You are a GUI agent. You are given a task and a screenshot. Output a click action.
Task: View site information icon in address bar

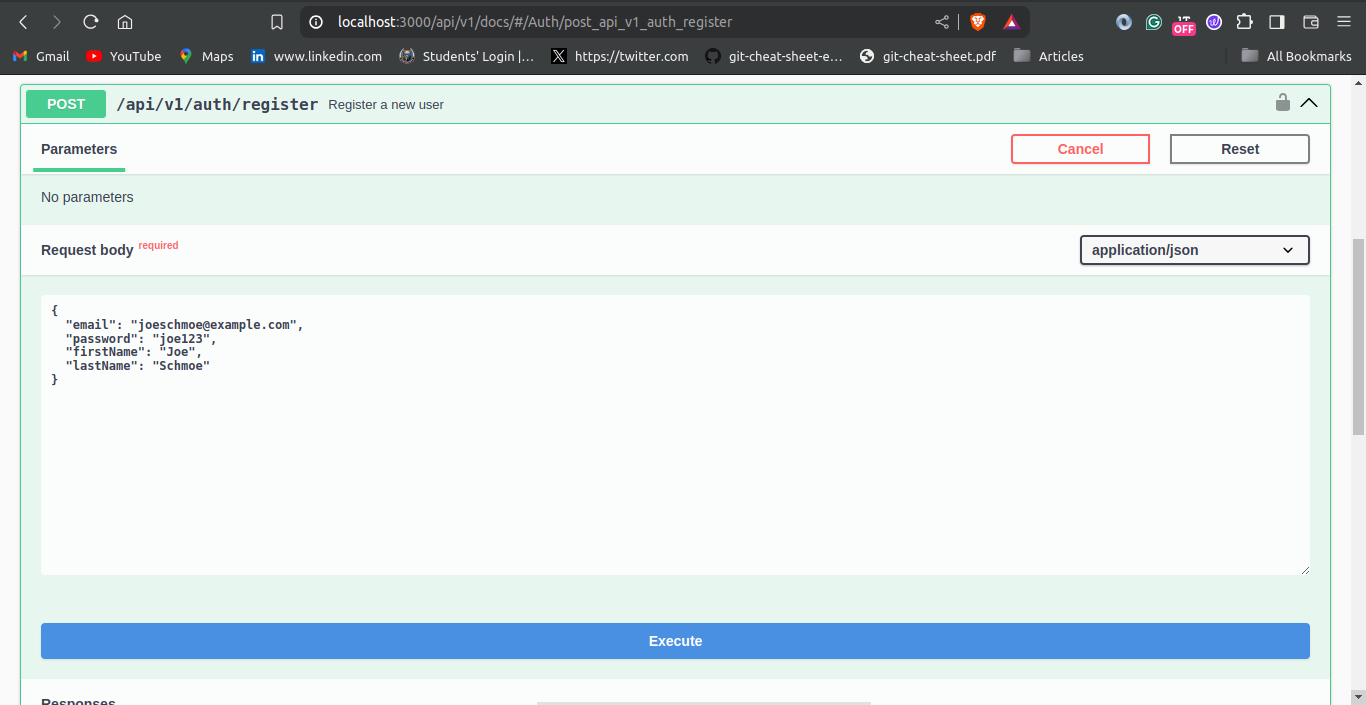point(316,21)
